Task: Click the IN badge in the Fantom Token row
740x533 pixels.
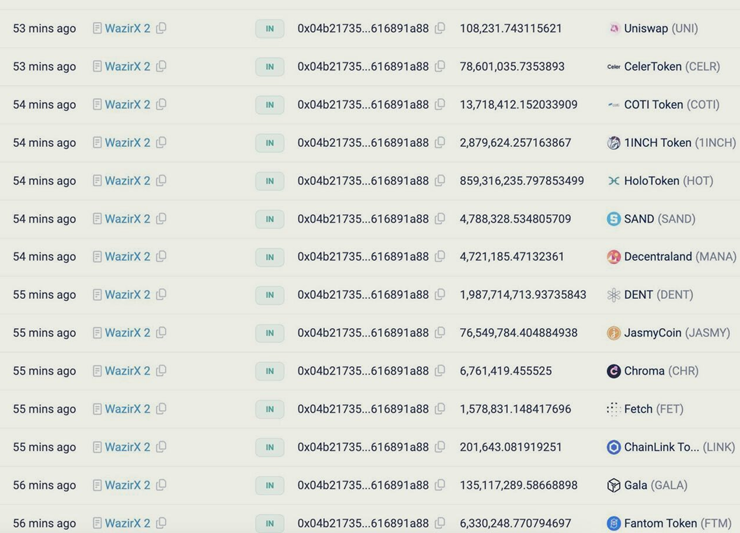Action: point(269,523)
